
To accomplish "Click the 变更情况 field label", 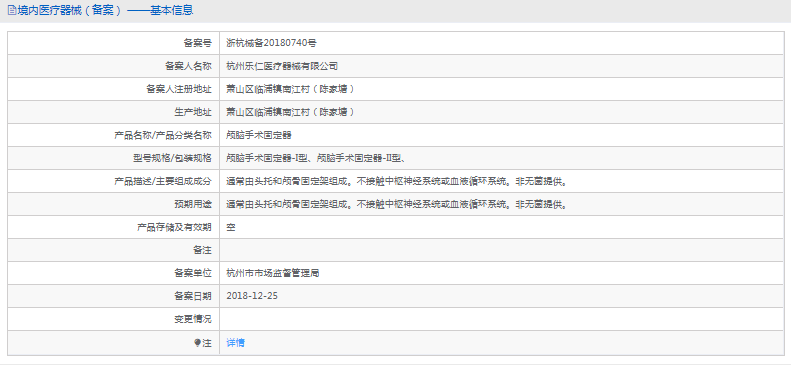I will (193, 320).
